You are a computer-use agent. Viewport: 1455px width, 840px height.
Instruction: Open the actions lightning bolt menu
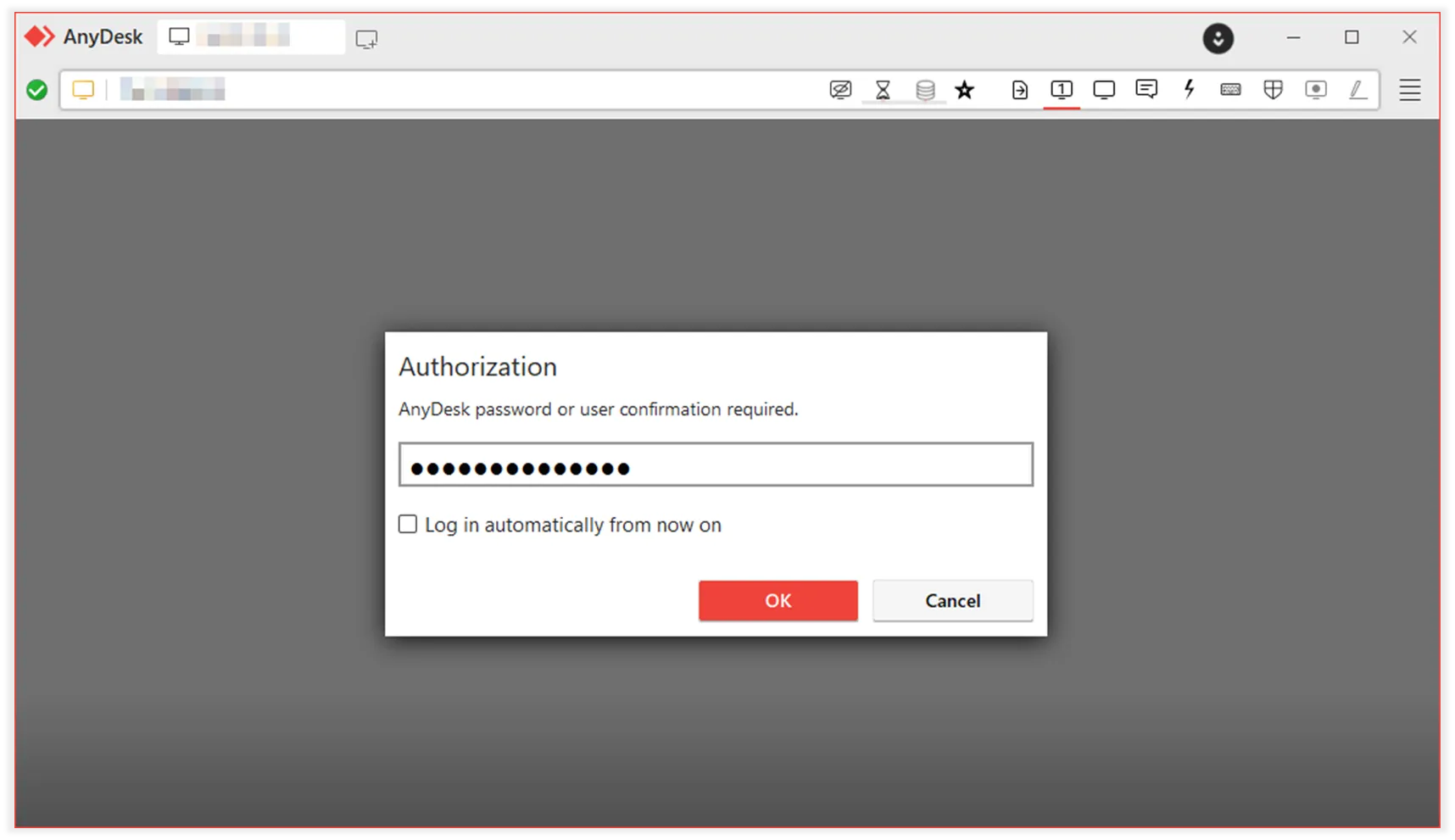click(x=1189, y=90)
